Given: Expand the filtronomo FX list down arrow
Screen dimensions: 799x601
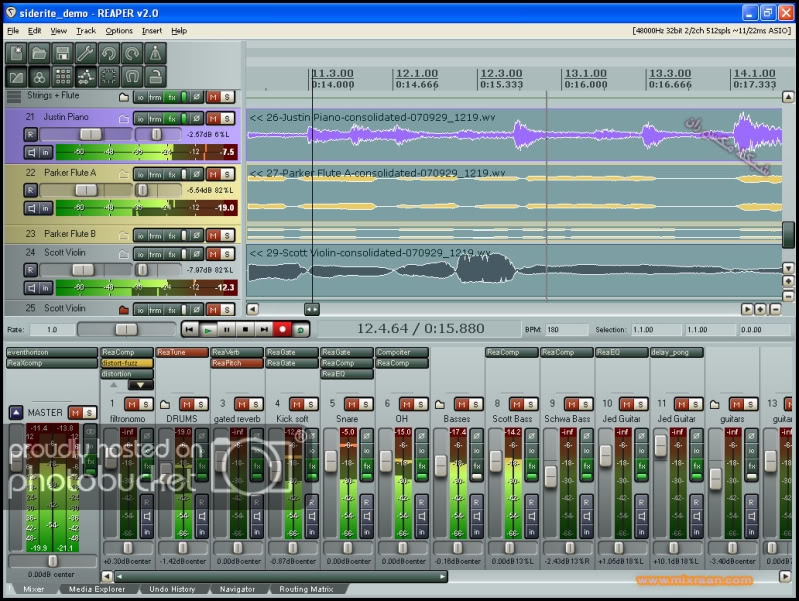Looking at the screenshot, I should (x=140, y=385).
